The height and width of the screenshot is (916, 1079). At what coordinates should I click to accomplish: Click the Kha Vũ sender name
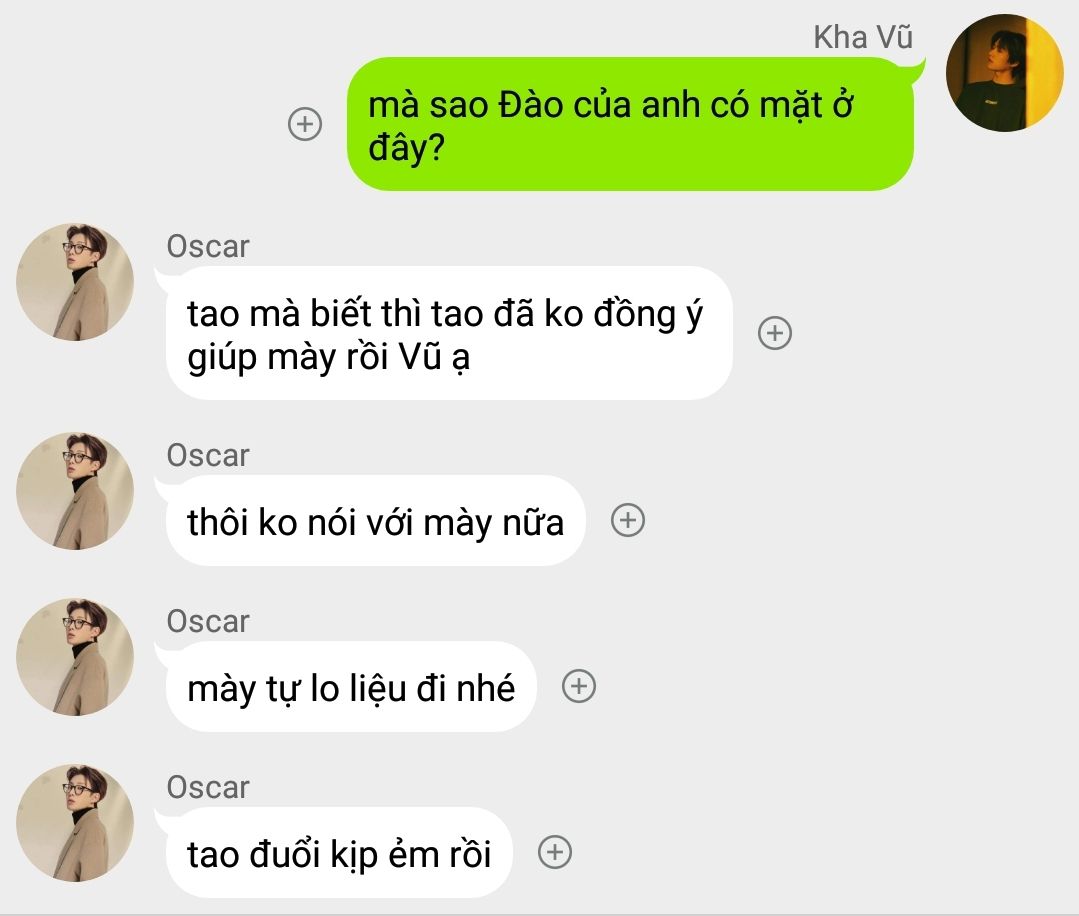[x=863, y=36]
